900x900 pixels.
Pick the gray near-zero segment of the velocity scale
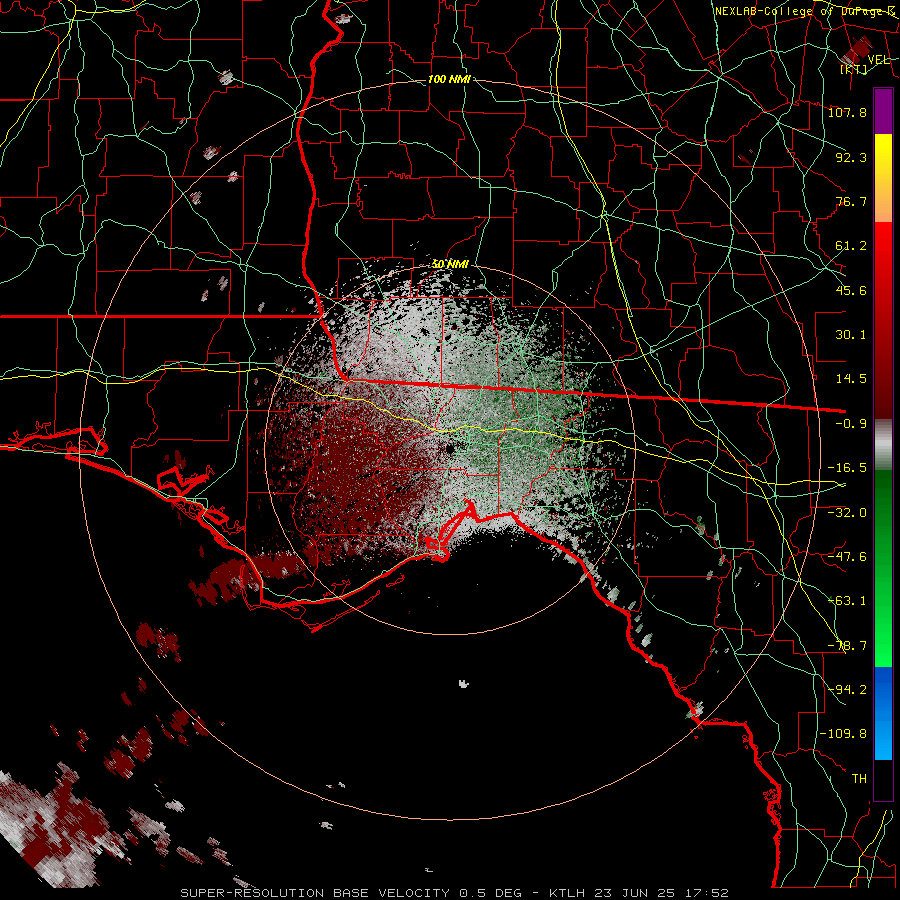(x=883, y=445)
